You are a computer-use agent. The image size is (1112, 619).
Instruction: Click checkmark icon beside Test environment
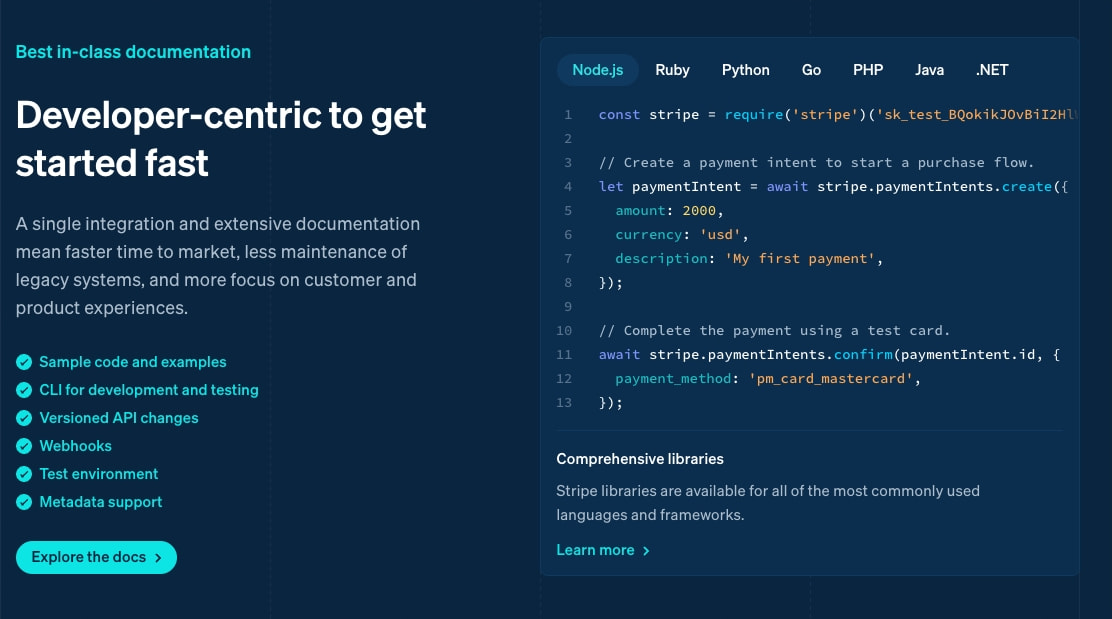(24, 474)
